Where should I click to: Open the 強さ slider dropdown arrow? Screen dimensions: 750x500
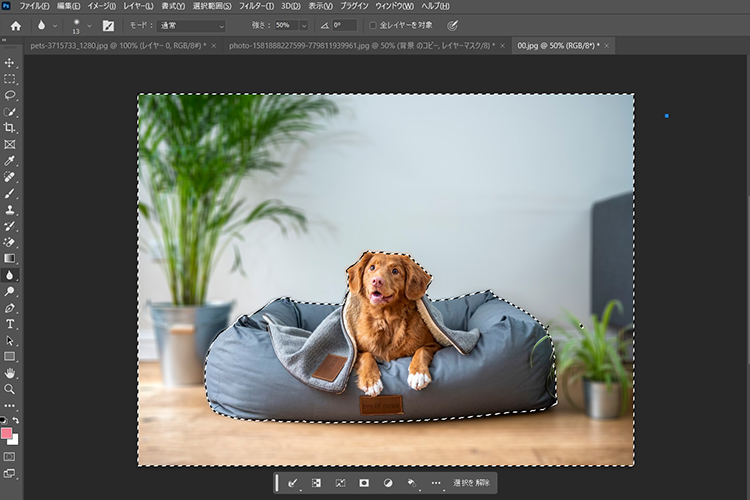pos(304,26)
